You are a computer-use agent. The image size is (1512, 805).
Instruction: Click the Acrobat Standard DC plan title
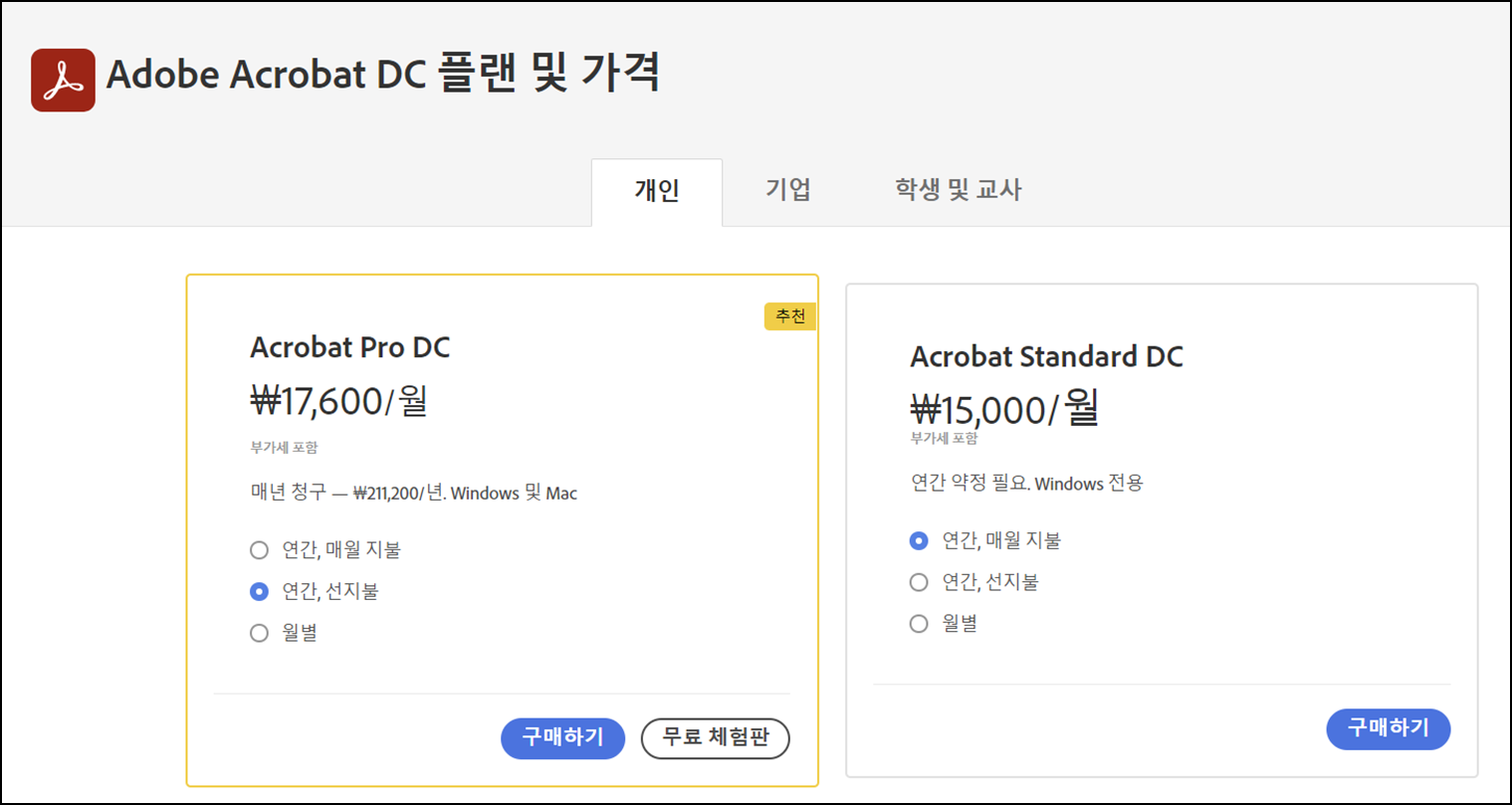coord(1047,356)
